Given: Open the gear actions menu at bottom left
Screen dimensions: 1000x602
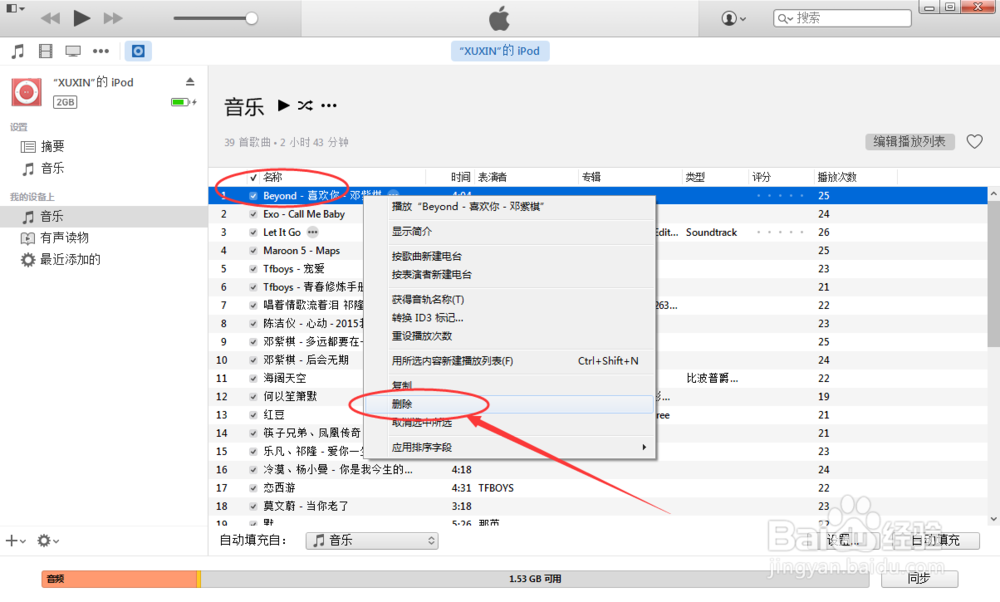Looking at the screenshot, I should 47,541.
